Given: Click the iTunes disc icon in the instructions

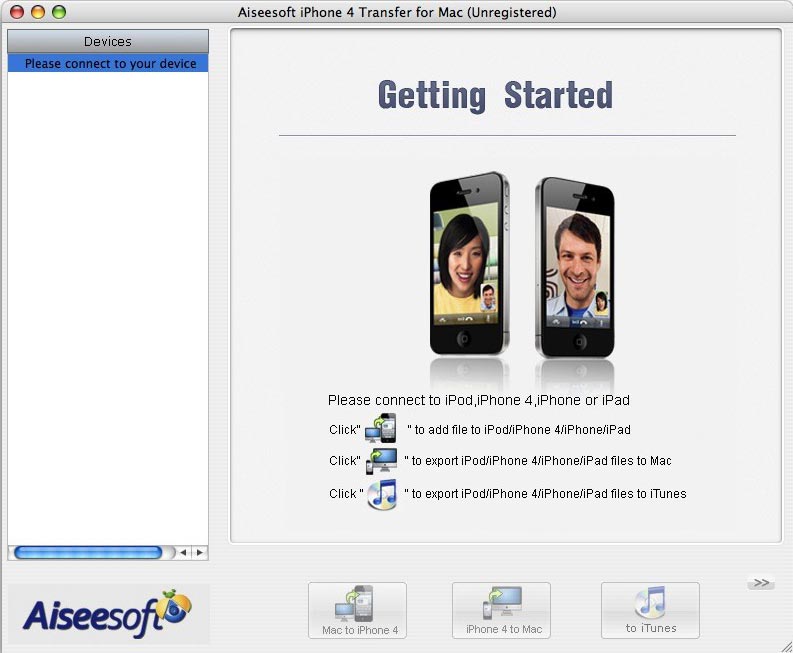Looking at the screenshot, I should tap(382, 494).
